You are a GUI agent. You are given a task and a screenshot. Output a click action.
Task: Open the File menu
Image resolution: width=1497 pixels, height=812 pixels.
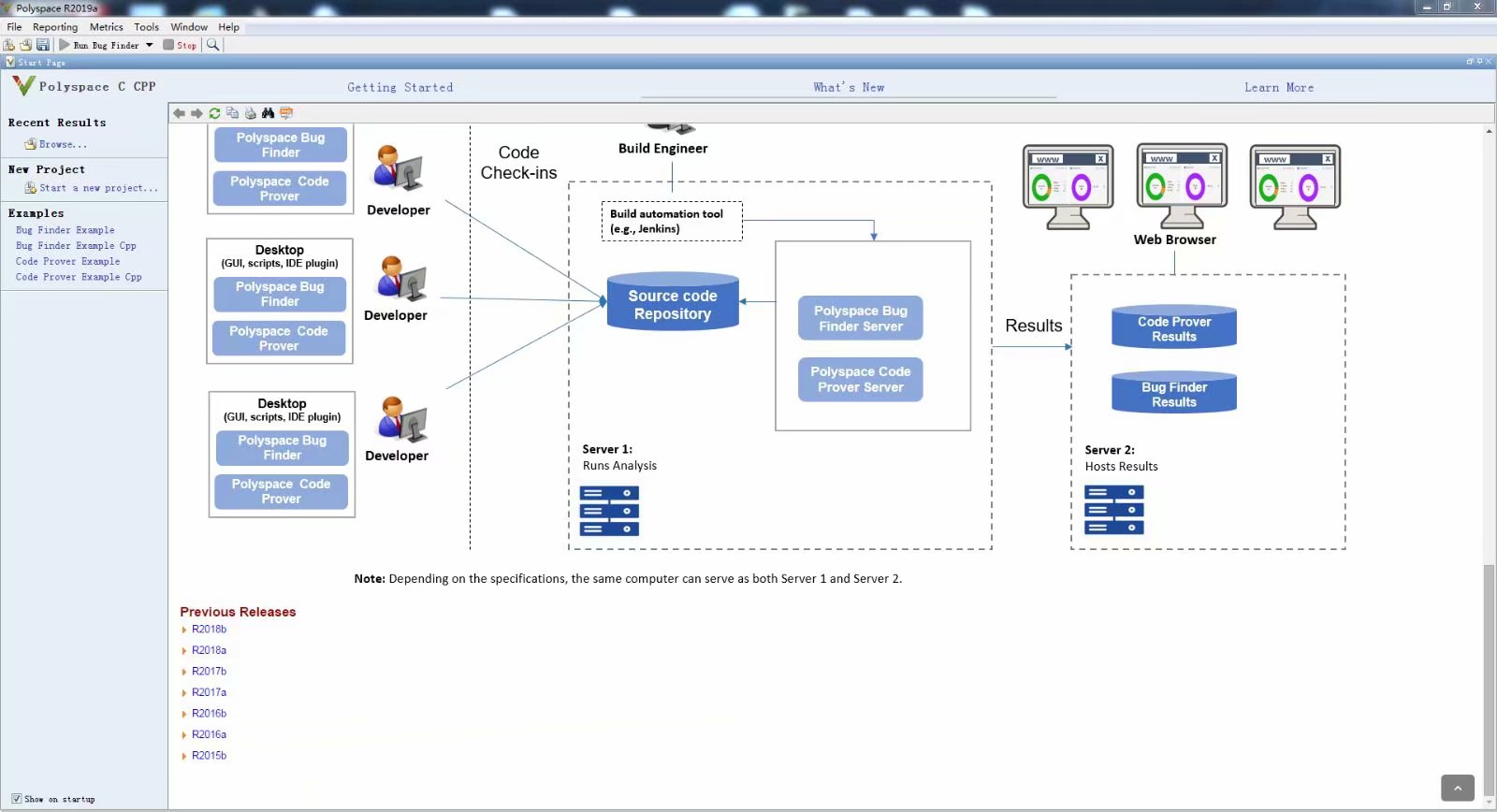(x=14, y=27)
